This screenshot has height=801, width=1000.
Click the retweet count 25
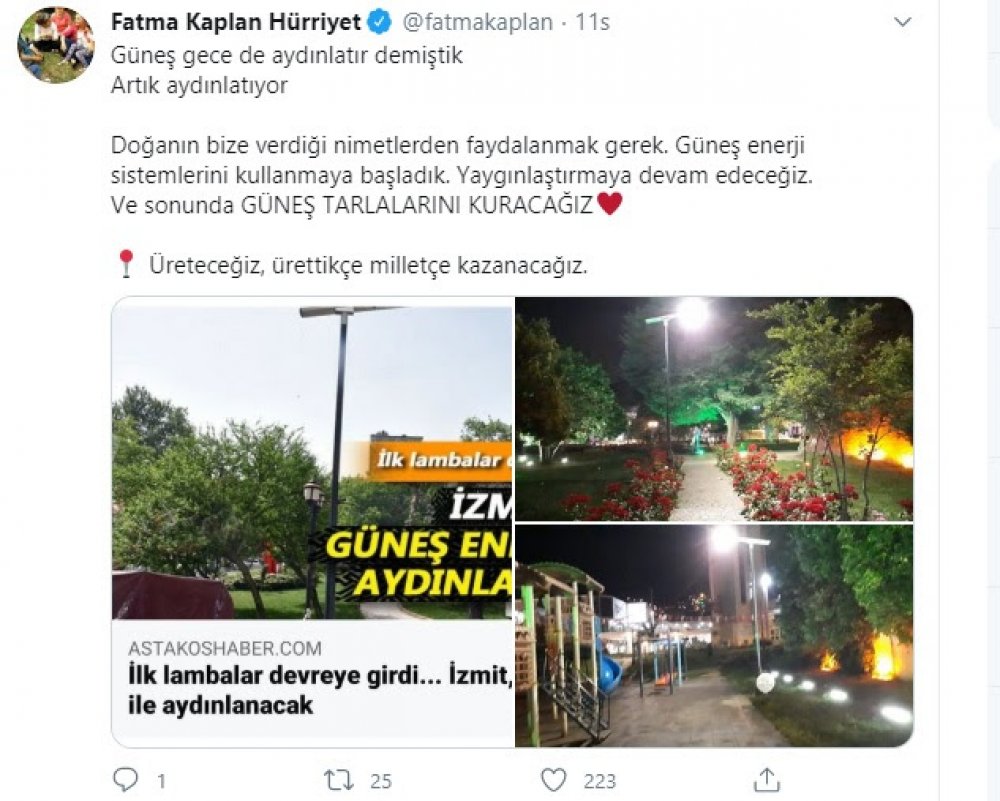tap(381, 781)
